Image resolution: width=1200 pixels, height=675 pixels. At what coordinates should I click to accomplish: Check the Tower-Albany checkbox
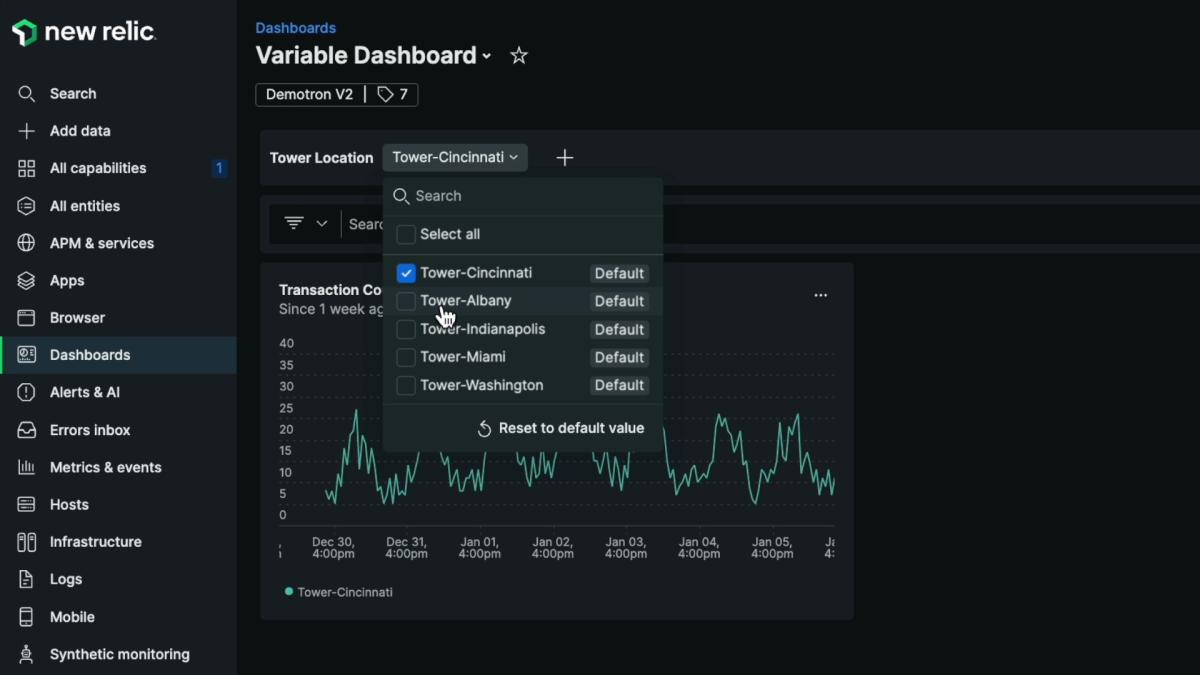click(x=406, y=301)
